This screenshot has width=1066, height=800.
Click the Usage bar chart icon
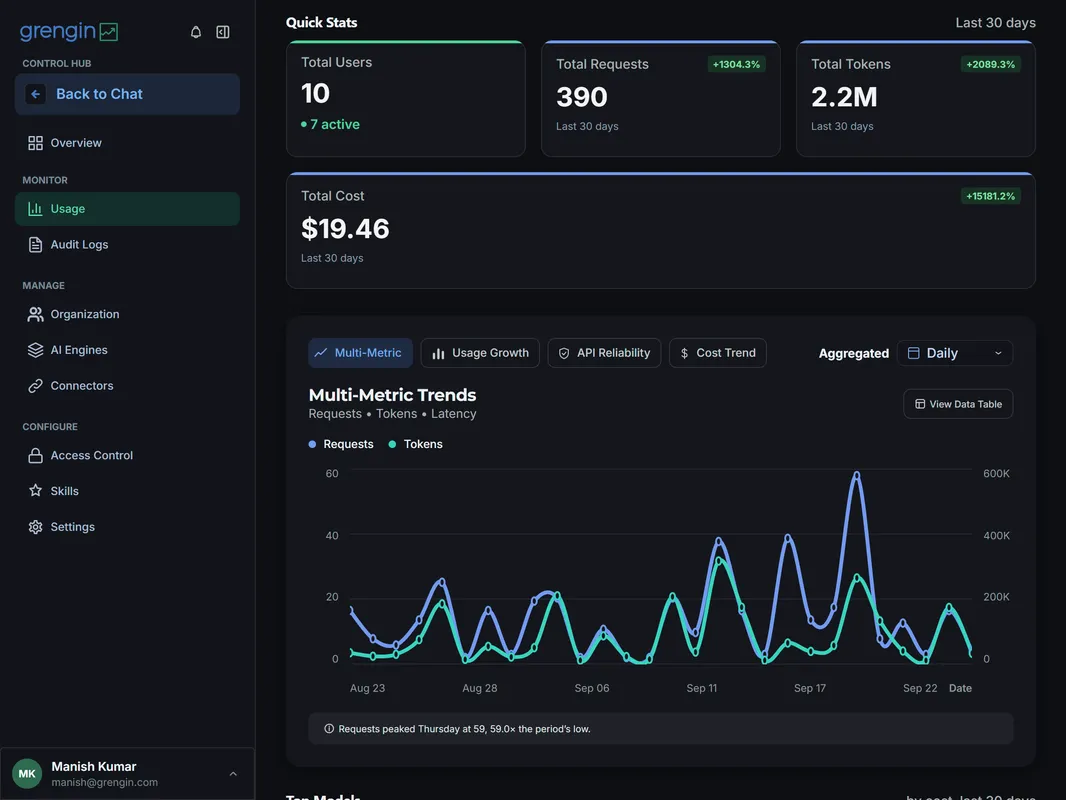coord(35,209)
